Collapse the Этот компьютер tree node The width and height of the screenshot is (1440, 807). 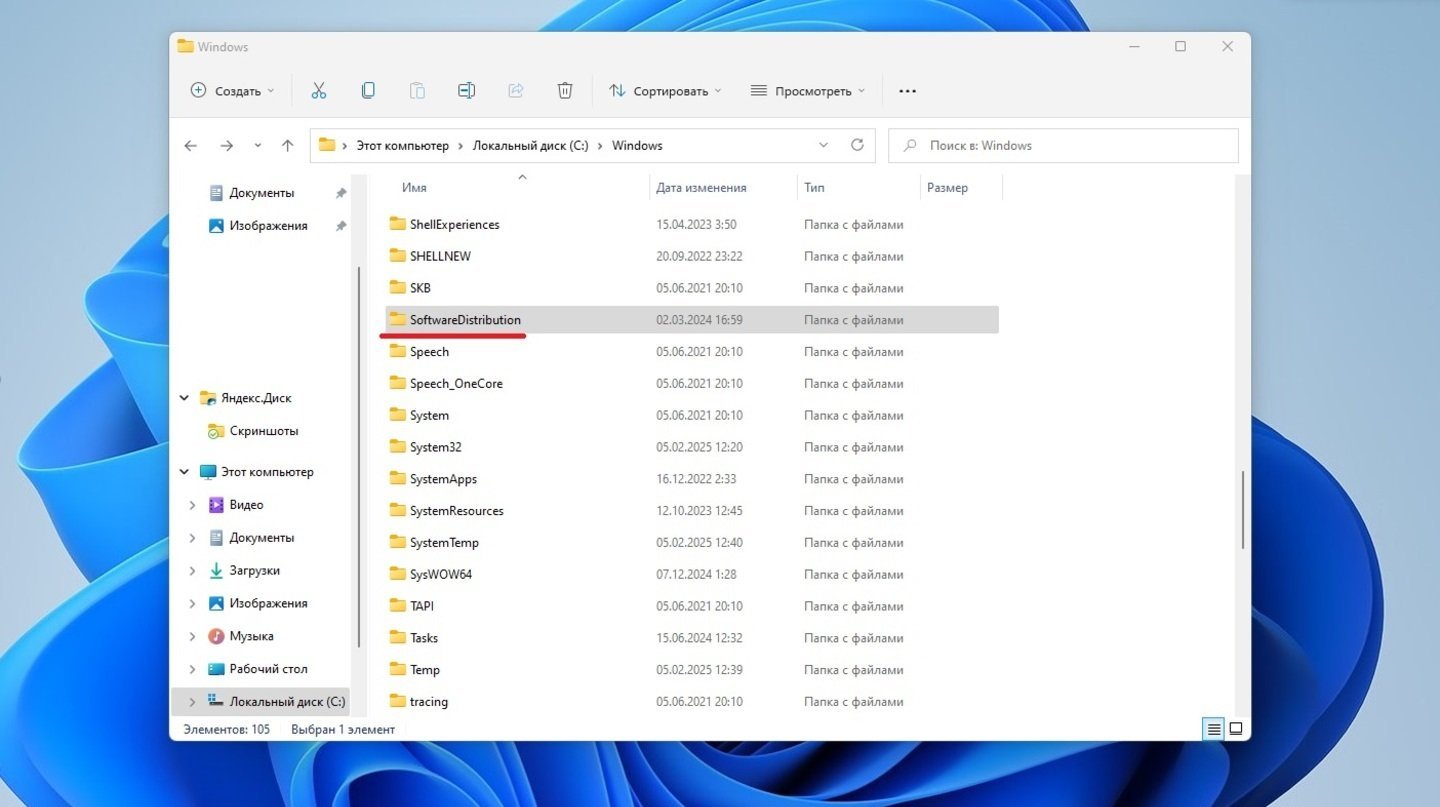[x=184, y=472]
